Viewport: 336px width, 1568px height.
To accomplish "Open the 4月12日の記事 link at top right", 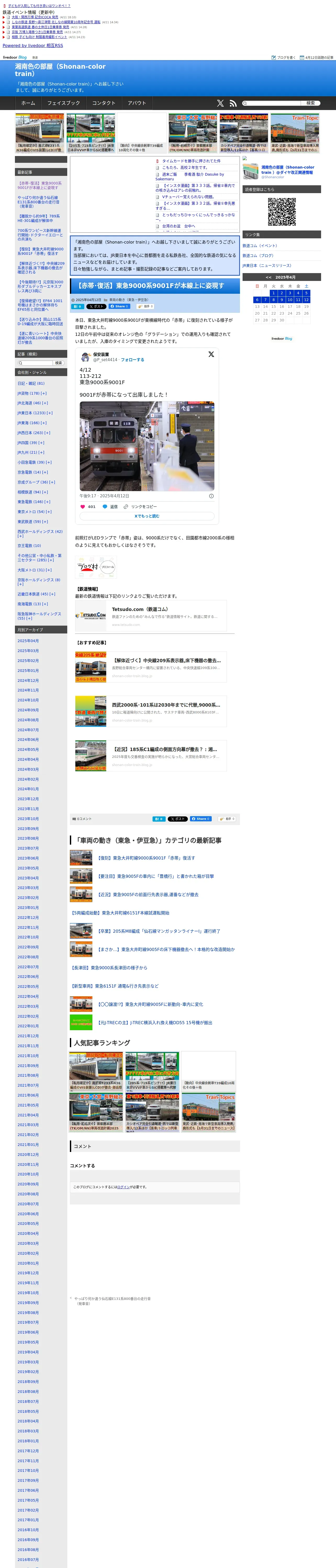I will click(x=319, y=57).
